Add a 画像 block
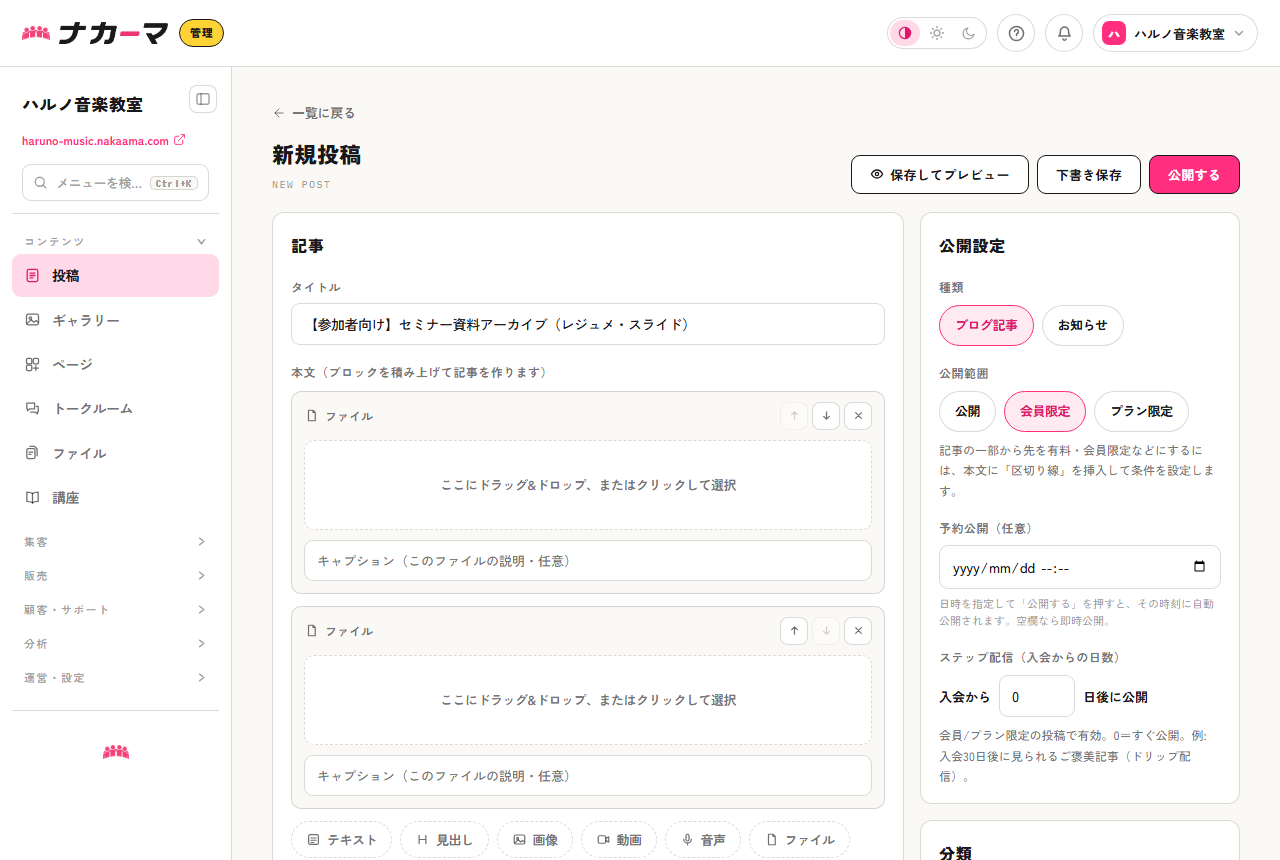 [x=535, y=840]
